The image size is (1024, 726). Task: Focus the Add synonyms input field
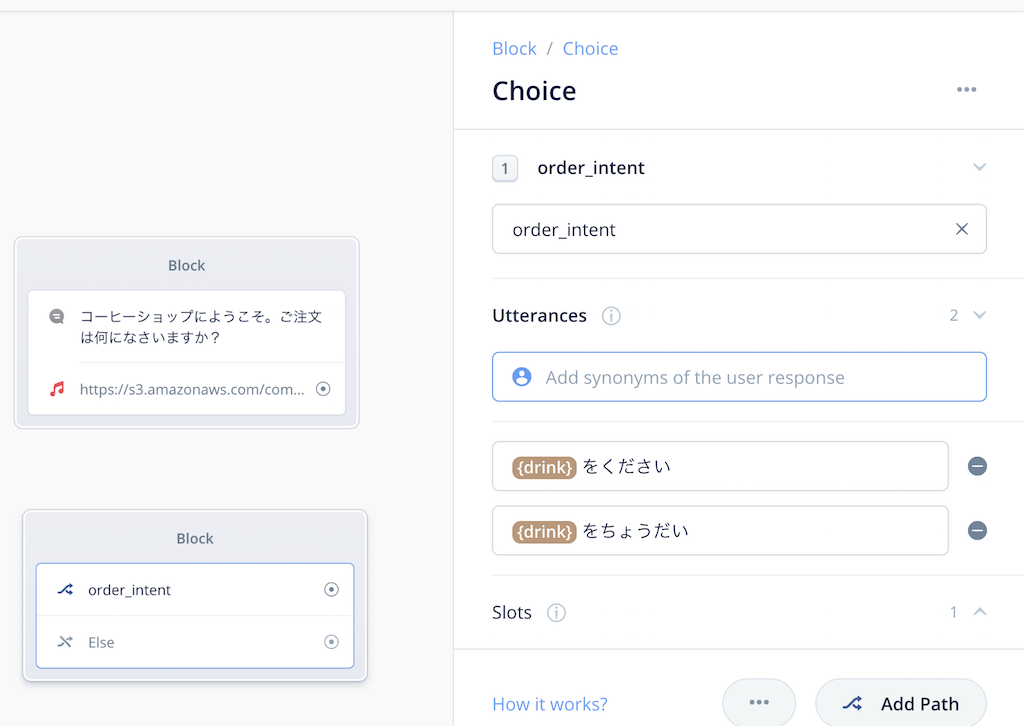tap(739, 377)
